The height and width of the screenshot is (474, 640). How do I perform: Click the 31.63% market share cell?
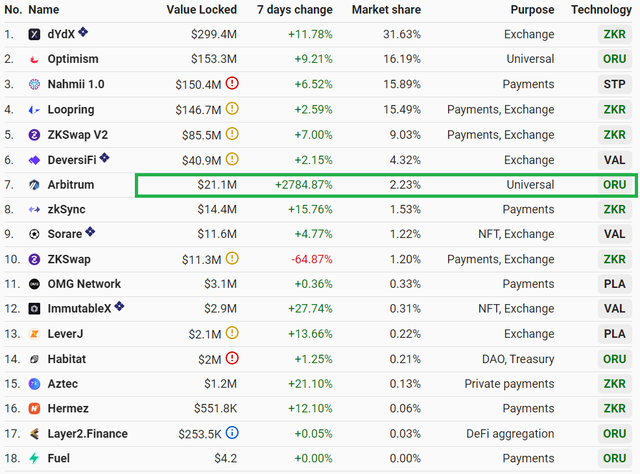point(402,34)
